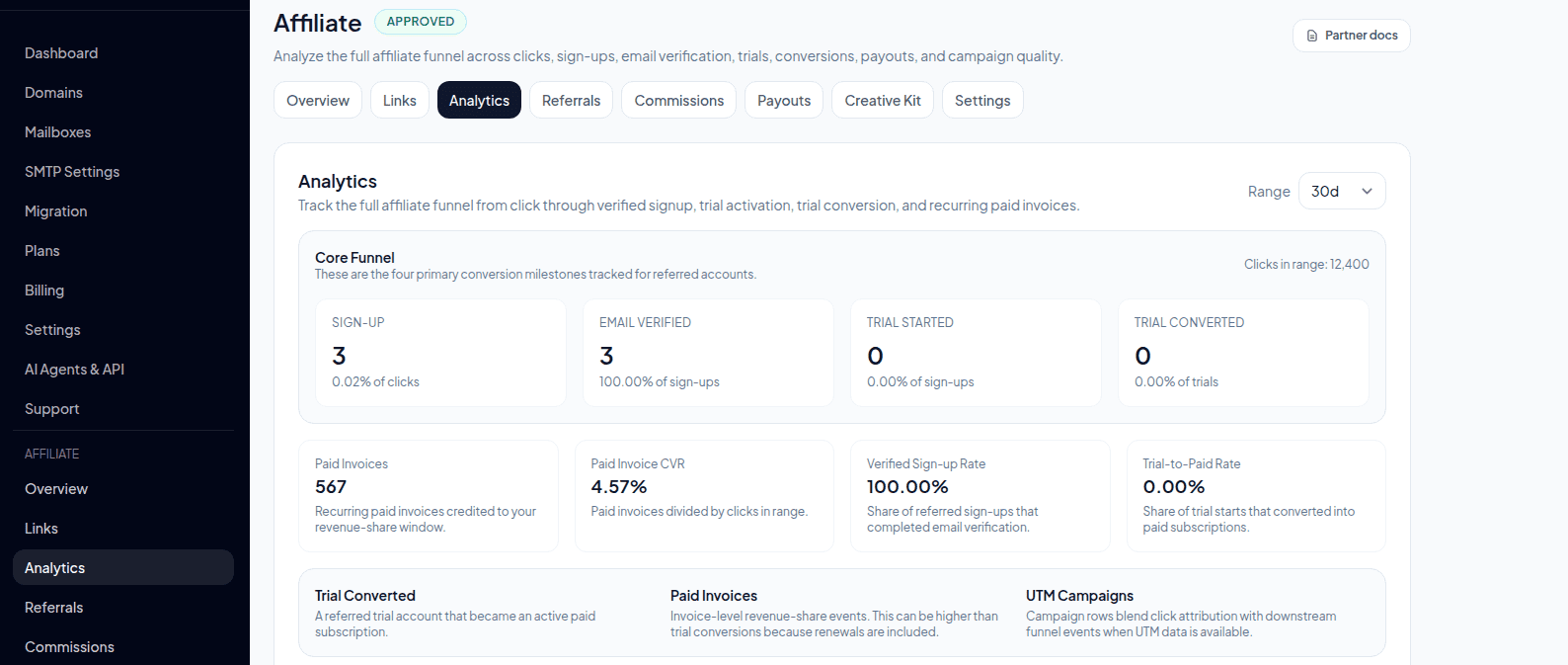This screenshot has width=1568, height=665.
Task: Click the UTM Campaigns heading
Action: [1079, 596]
